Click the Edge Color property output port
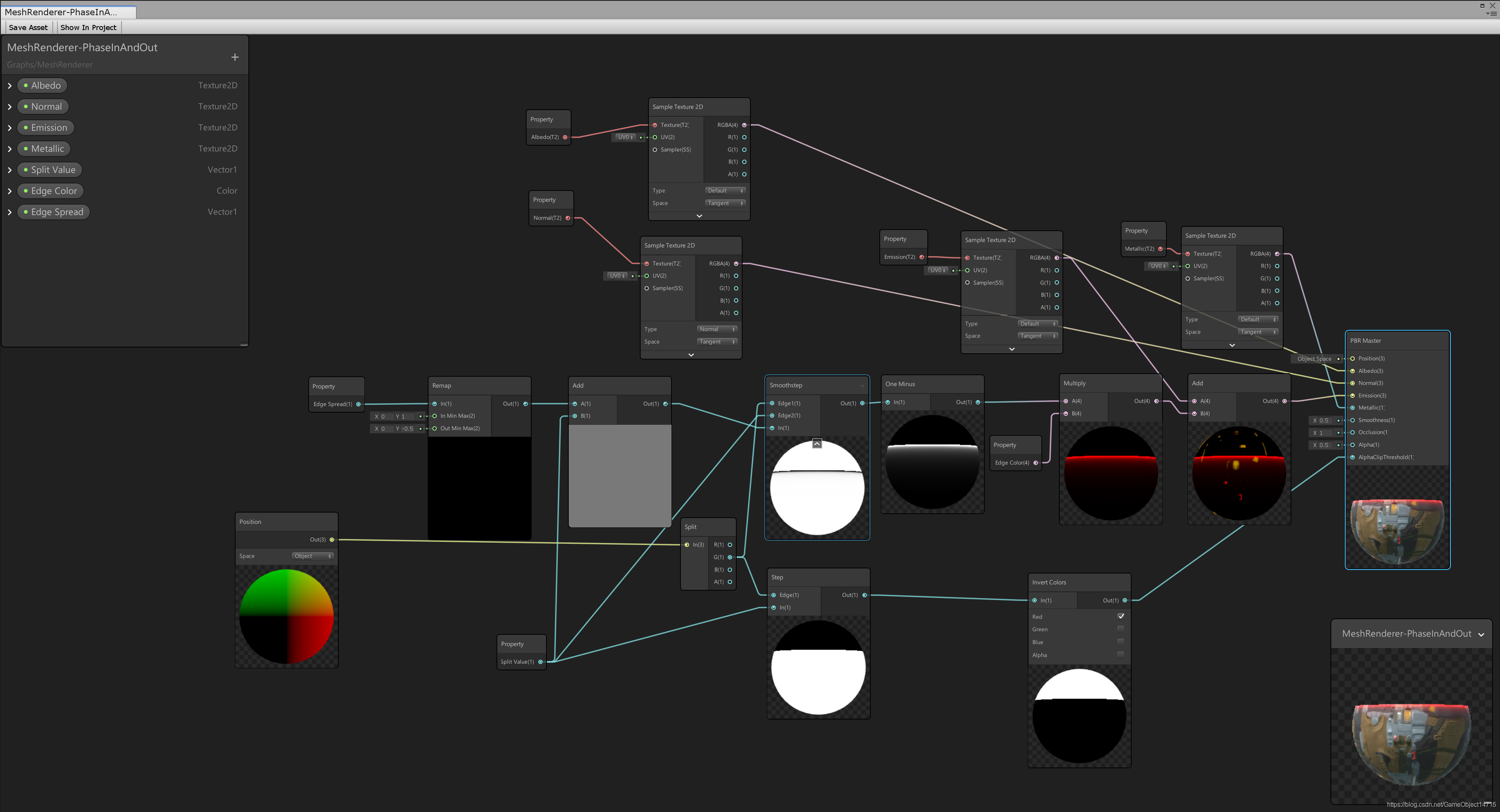 coord(1035,463)
